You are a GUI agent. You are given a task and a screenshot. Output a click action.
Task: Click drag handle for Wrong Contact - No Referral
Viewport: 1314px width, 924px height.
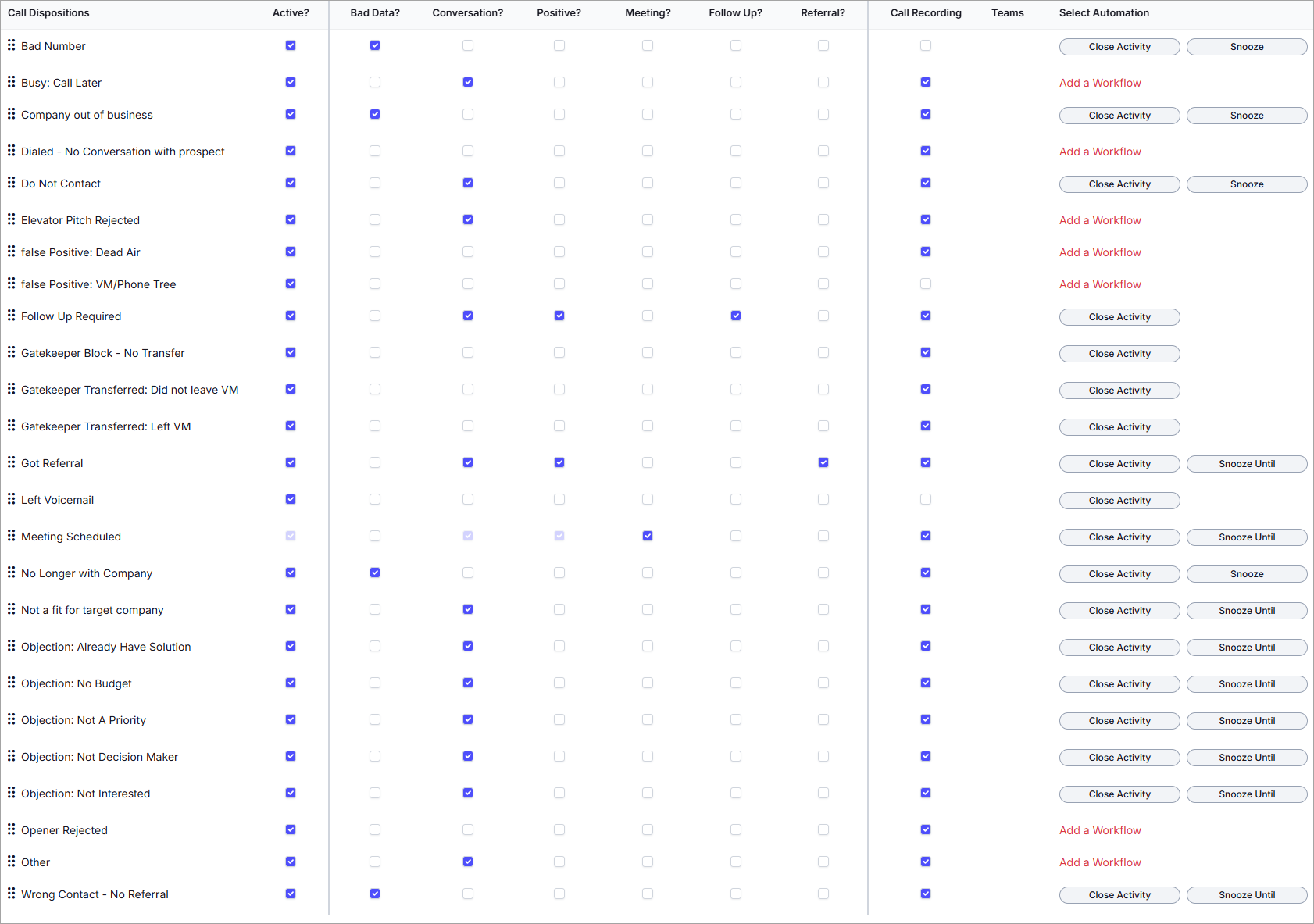pos(11,894)
